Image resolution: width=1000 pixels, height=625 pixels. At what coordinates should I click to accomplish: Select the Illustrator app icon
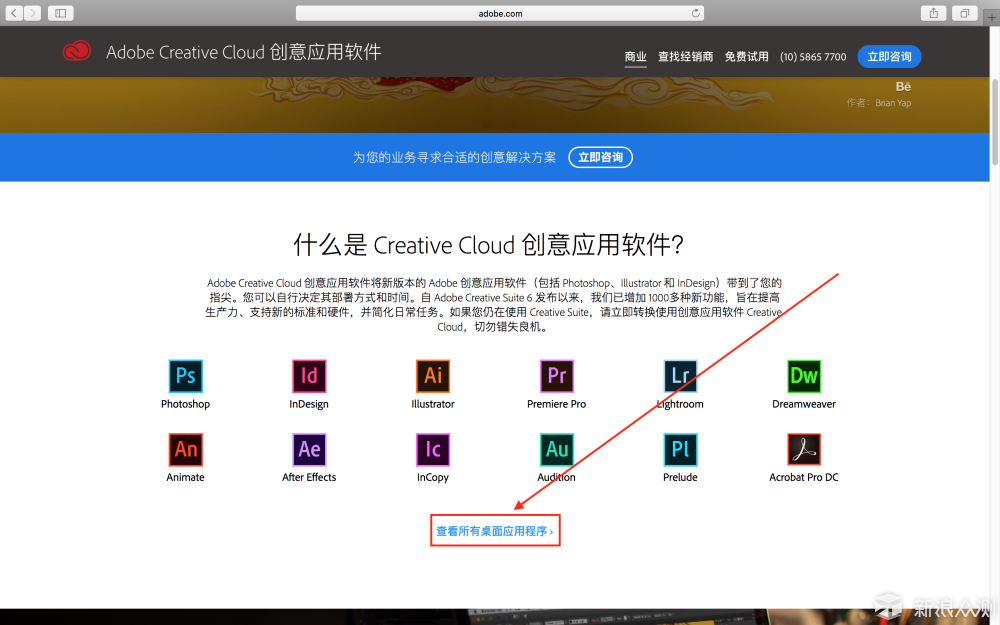tap(433, 376)
